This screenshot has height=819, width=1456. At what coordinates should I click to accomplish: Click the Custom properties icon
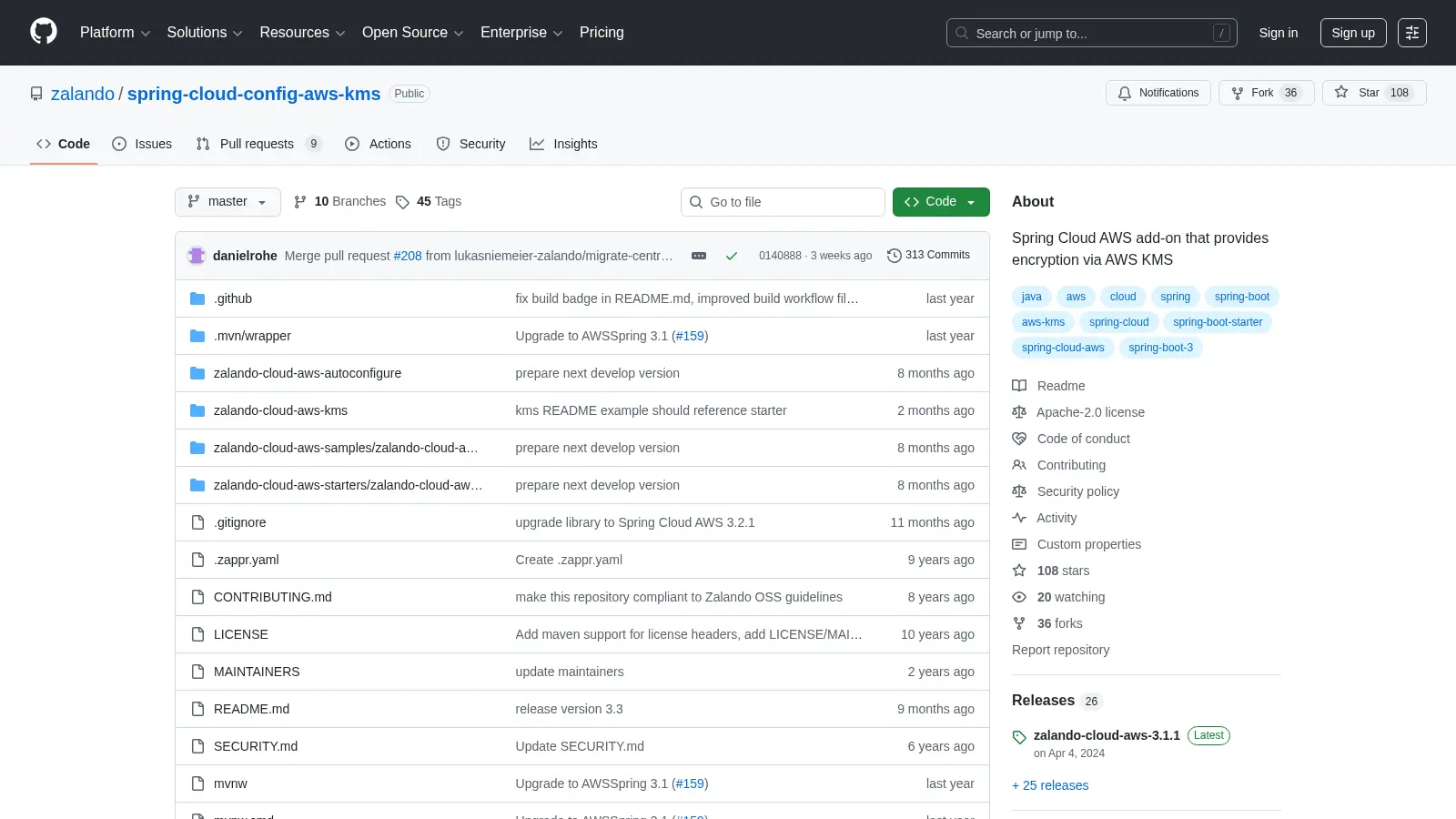1019,544
